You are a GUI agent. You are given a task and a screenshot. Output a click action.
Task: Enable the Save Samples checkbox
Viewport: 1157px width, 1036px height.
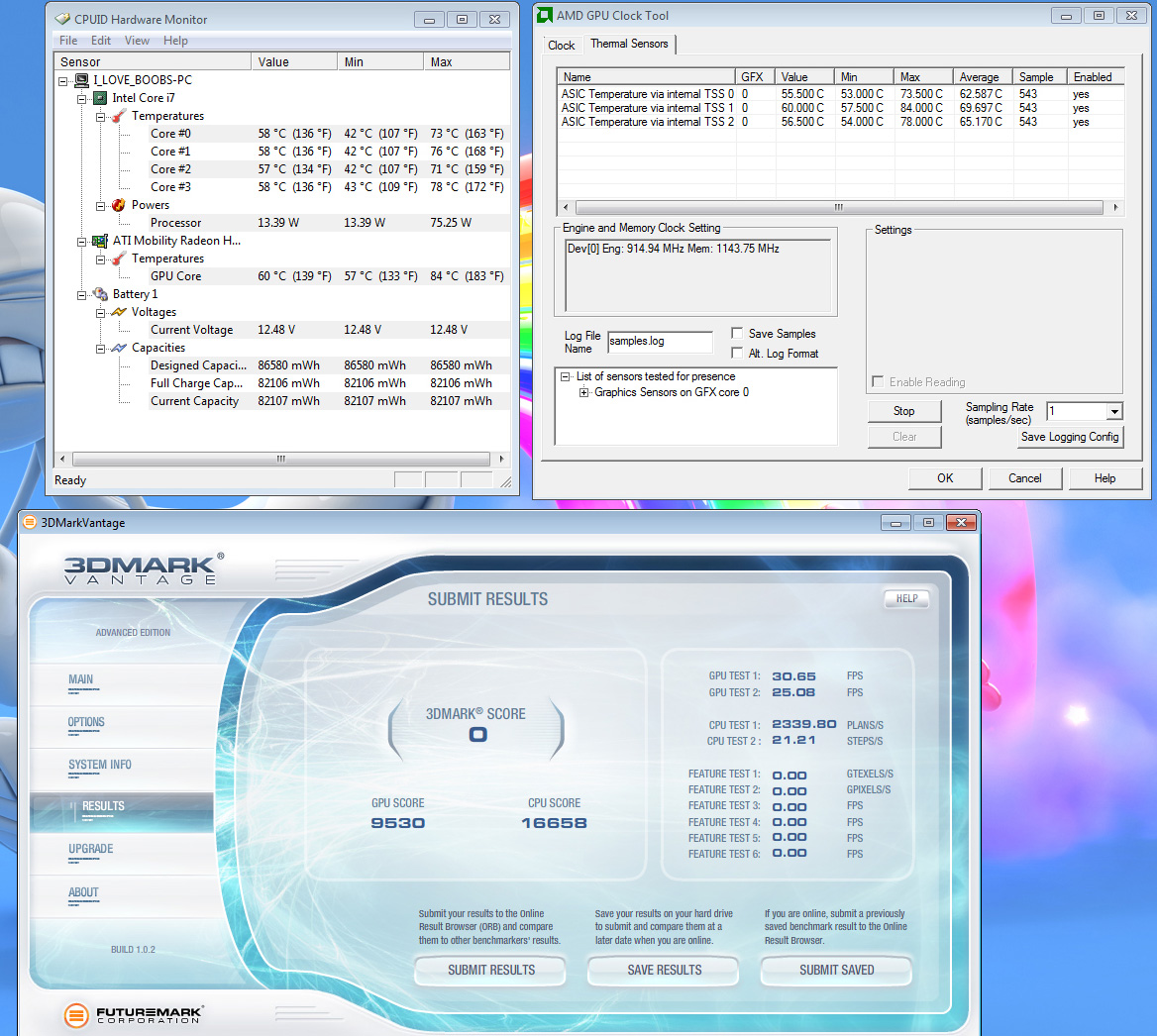point(736,333)
